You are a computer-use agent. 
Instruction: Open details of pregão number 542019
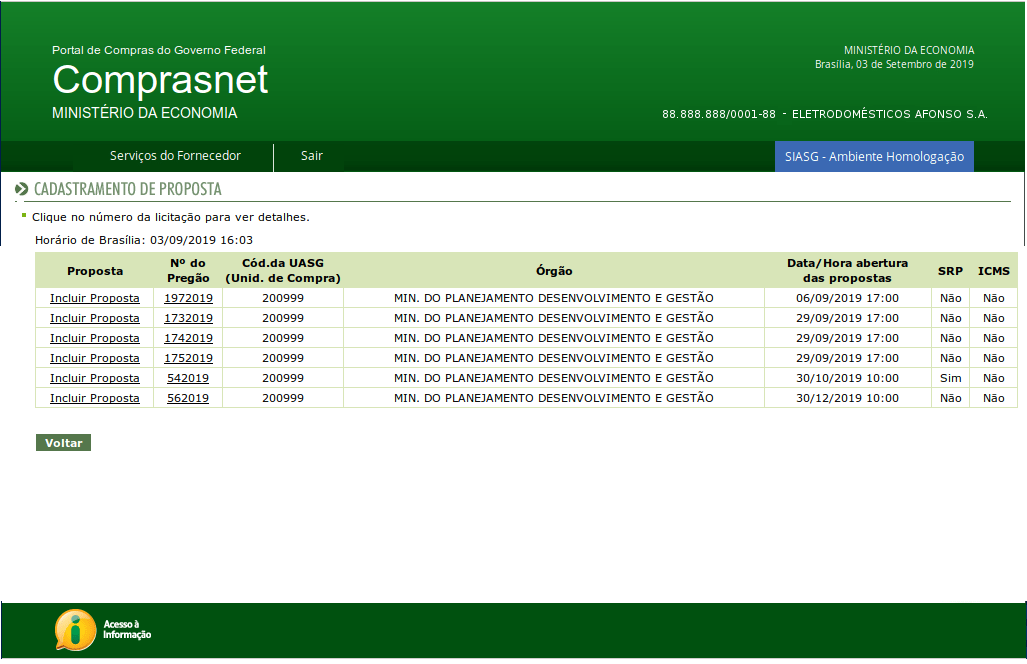click(188, 378)
